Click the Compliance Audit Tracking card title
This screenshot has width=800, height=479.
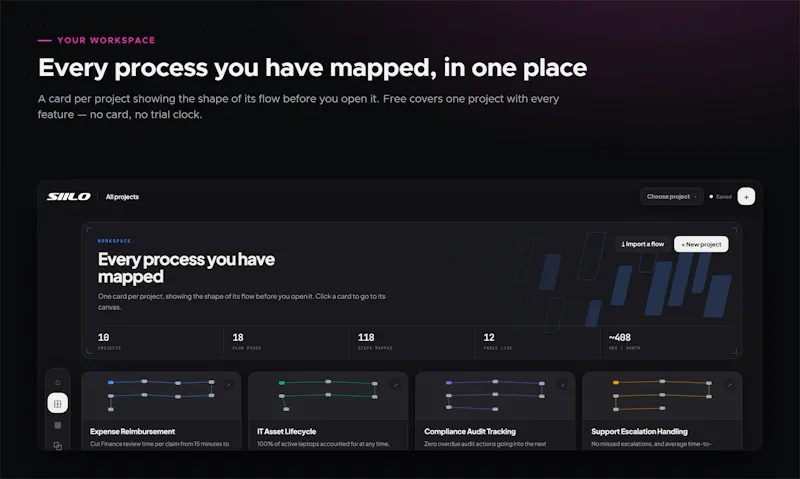pos(470,432)
